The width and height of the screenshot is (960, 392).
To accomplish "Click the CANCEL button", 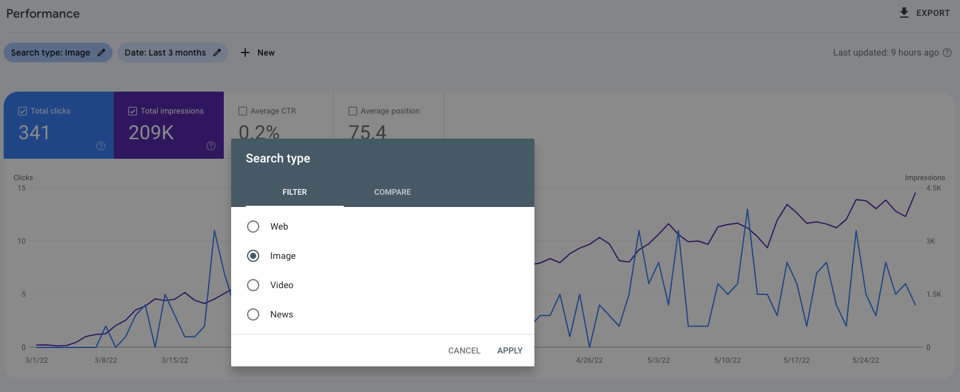I will (x=464, y=351).
